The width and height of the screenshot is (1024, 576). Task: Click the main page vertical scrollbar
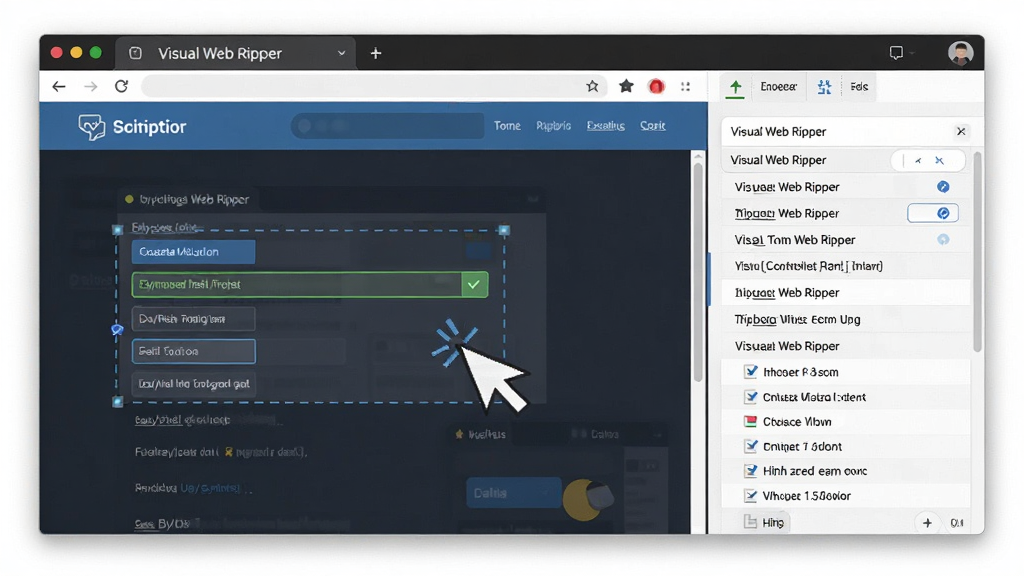click(x=697, y=274)
